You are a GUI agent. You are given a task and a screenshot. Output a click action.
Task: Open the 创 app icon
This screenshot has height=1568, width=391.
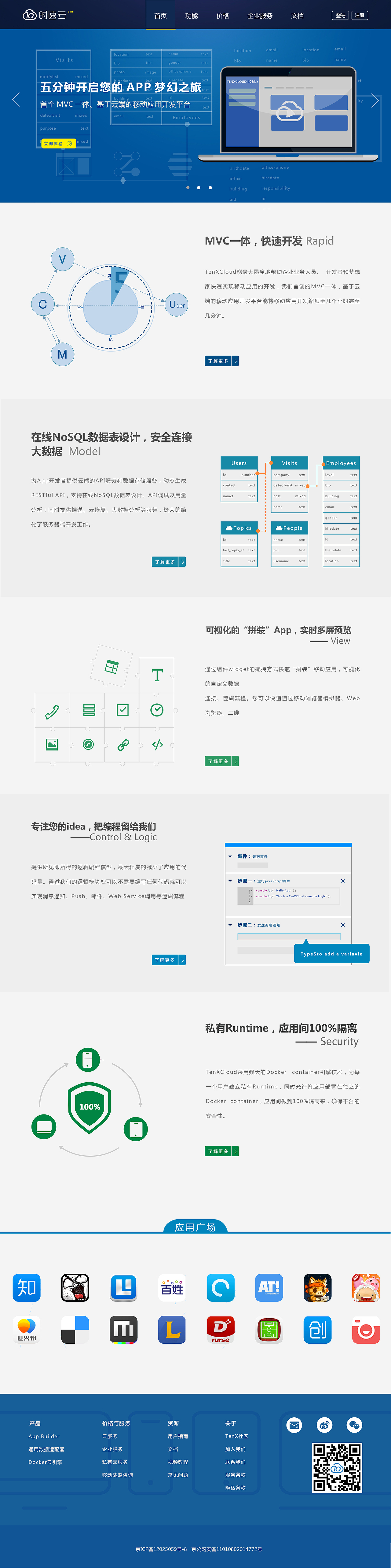tap(317, 1330)
